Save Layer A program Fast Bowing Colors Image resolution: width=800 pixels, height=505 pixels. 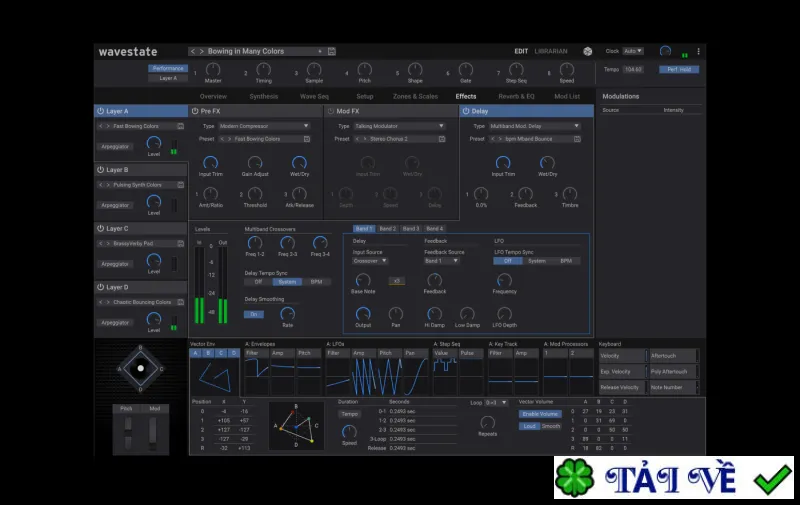[x=181, y=126]
